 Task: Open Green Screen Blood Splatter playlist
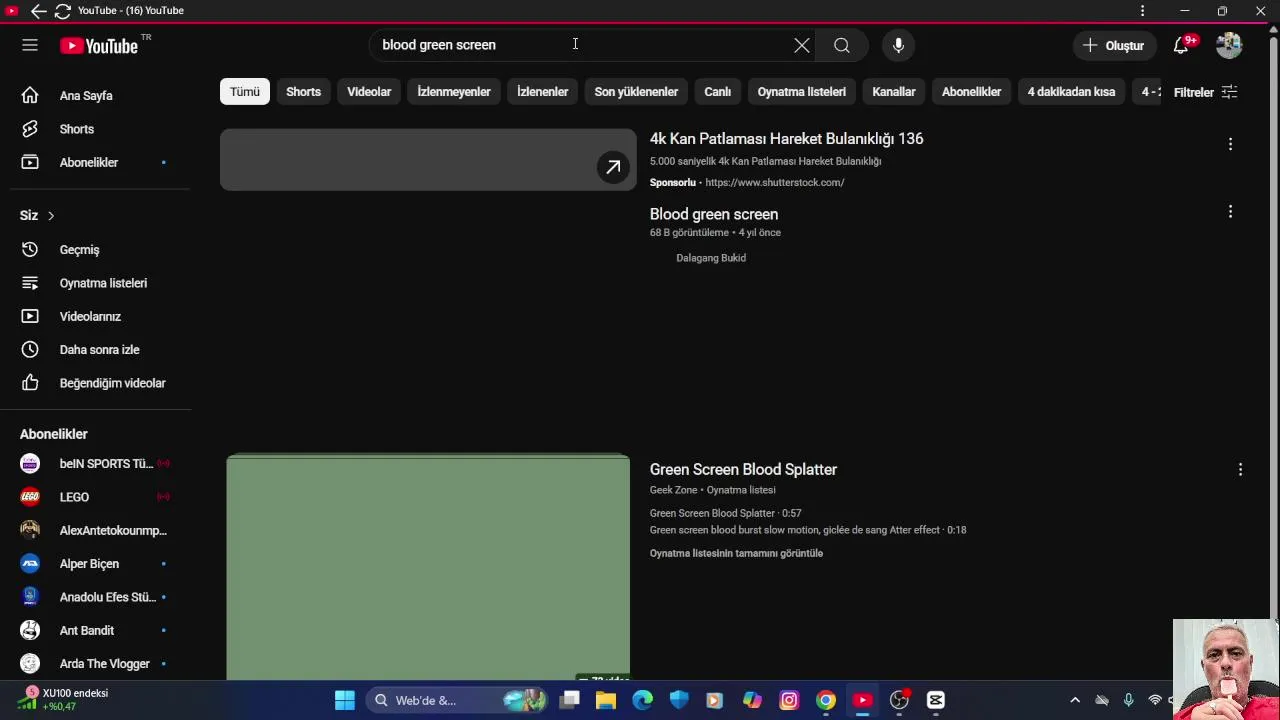[743, 469]
